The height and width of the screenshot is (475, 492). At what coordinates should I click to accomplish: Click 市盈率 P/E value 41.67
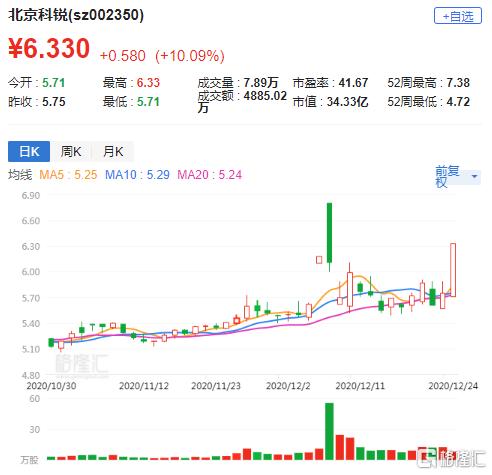[353, 83]
